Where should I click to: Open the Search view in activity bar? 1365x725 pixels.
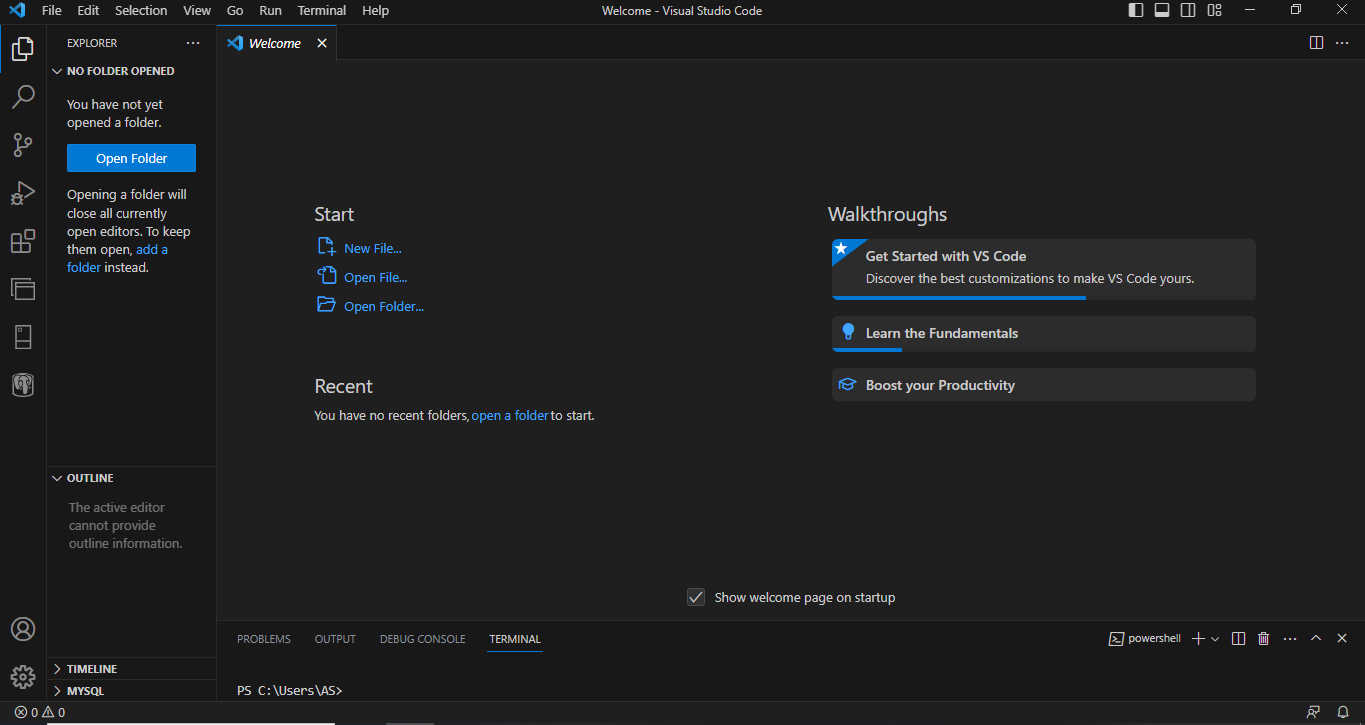point(23,97)
